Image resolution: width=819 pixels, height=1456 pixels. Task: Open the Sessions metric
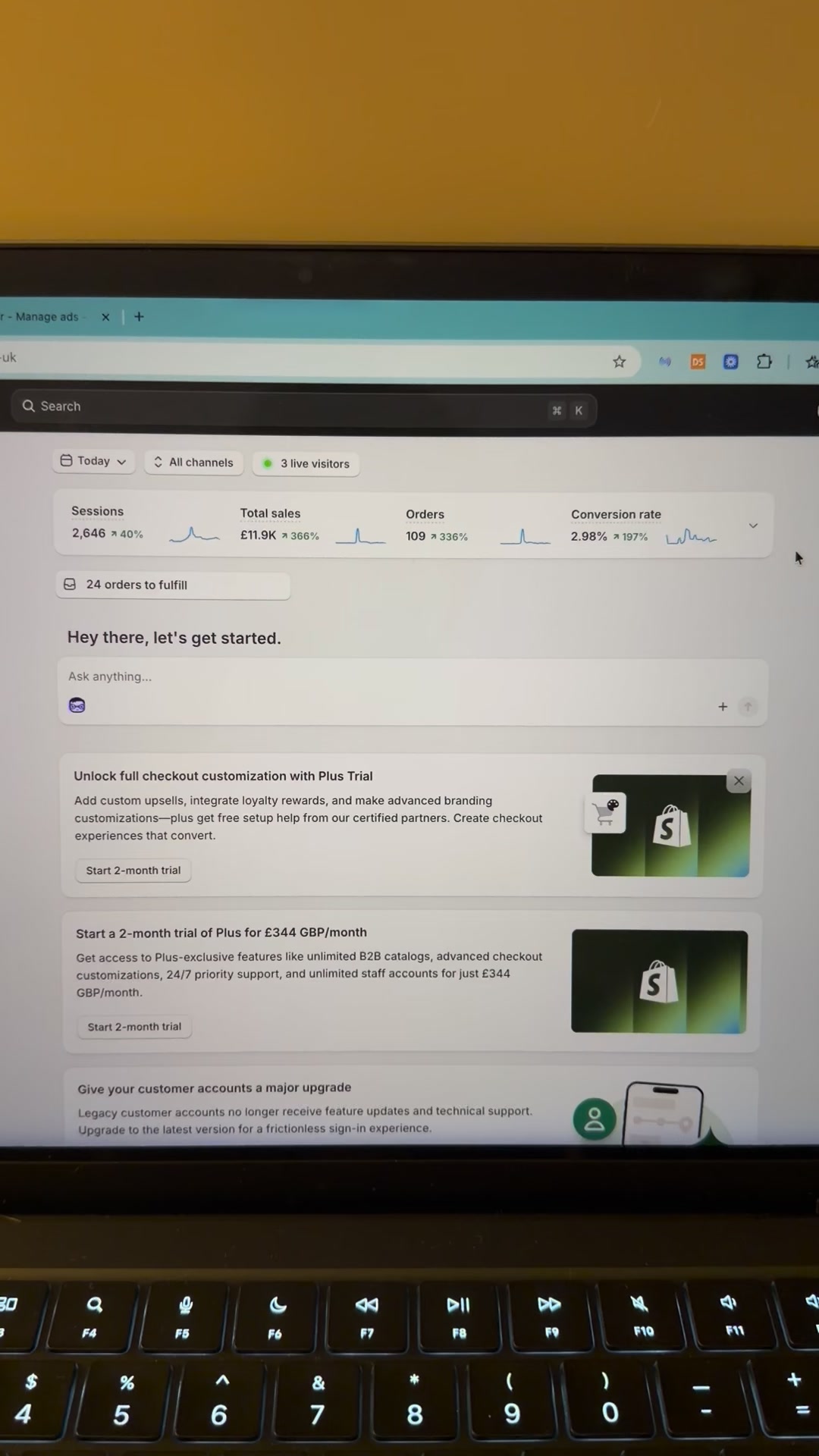tap(107, 523)
